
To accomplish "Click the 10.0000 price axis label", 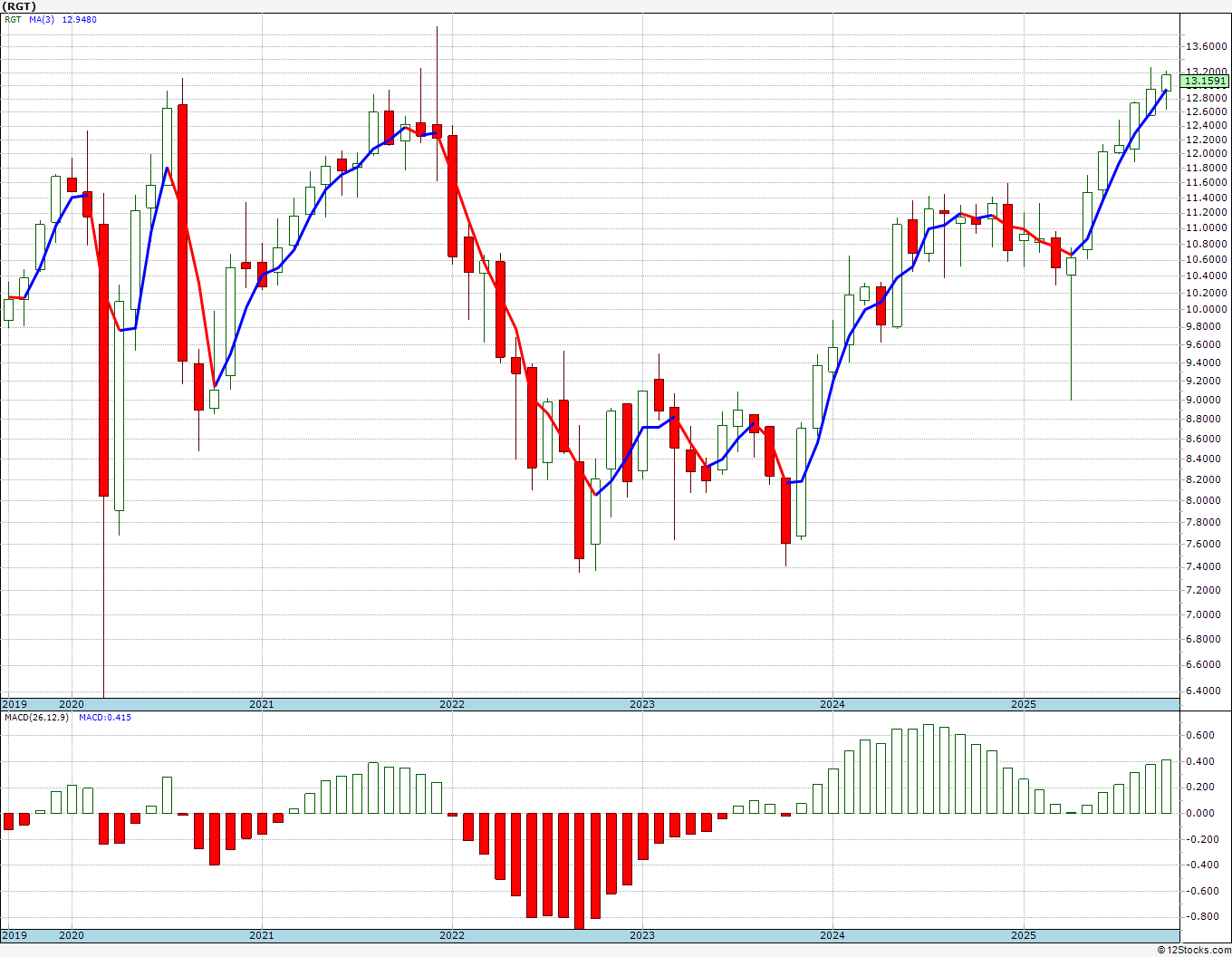I will pyautogui.click(x=1207, y=309).
